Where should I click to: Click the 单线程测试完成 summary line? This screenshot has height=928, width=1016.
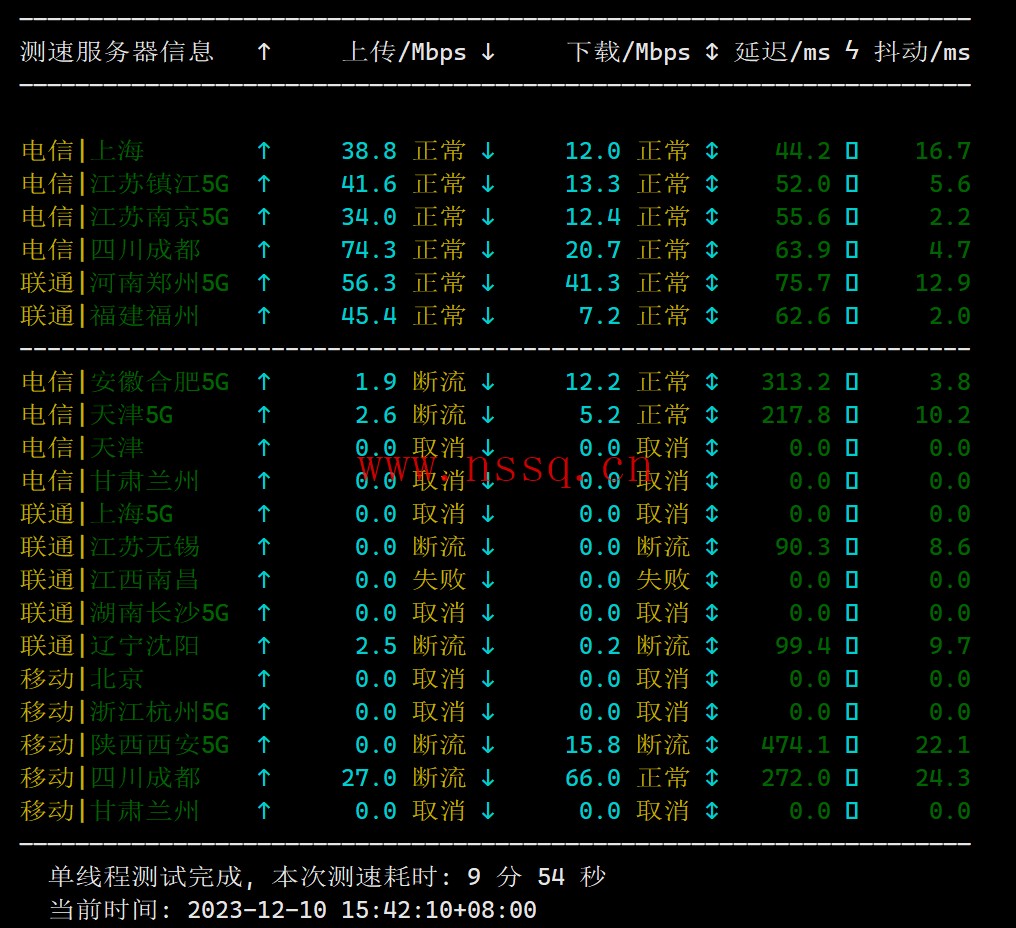pyautogui.click(x=327, y=877)
